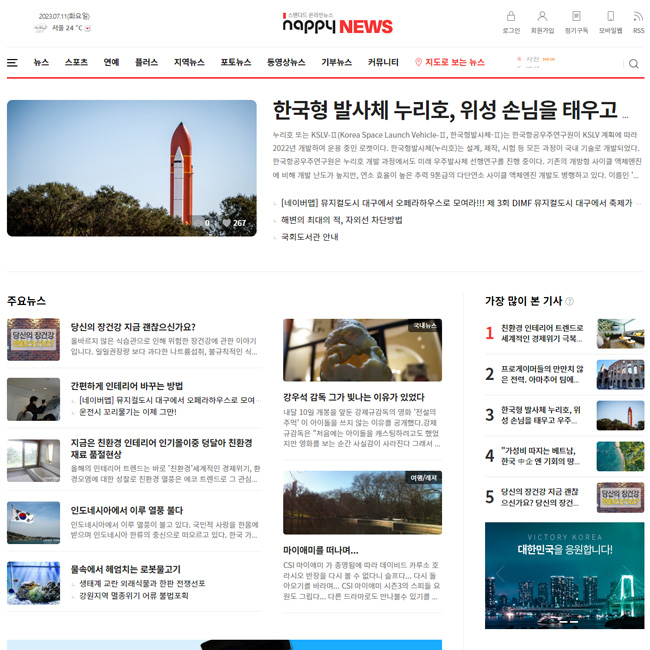
Task: Open the 포토뉴스 menu
Action: pos(236,62)
